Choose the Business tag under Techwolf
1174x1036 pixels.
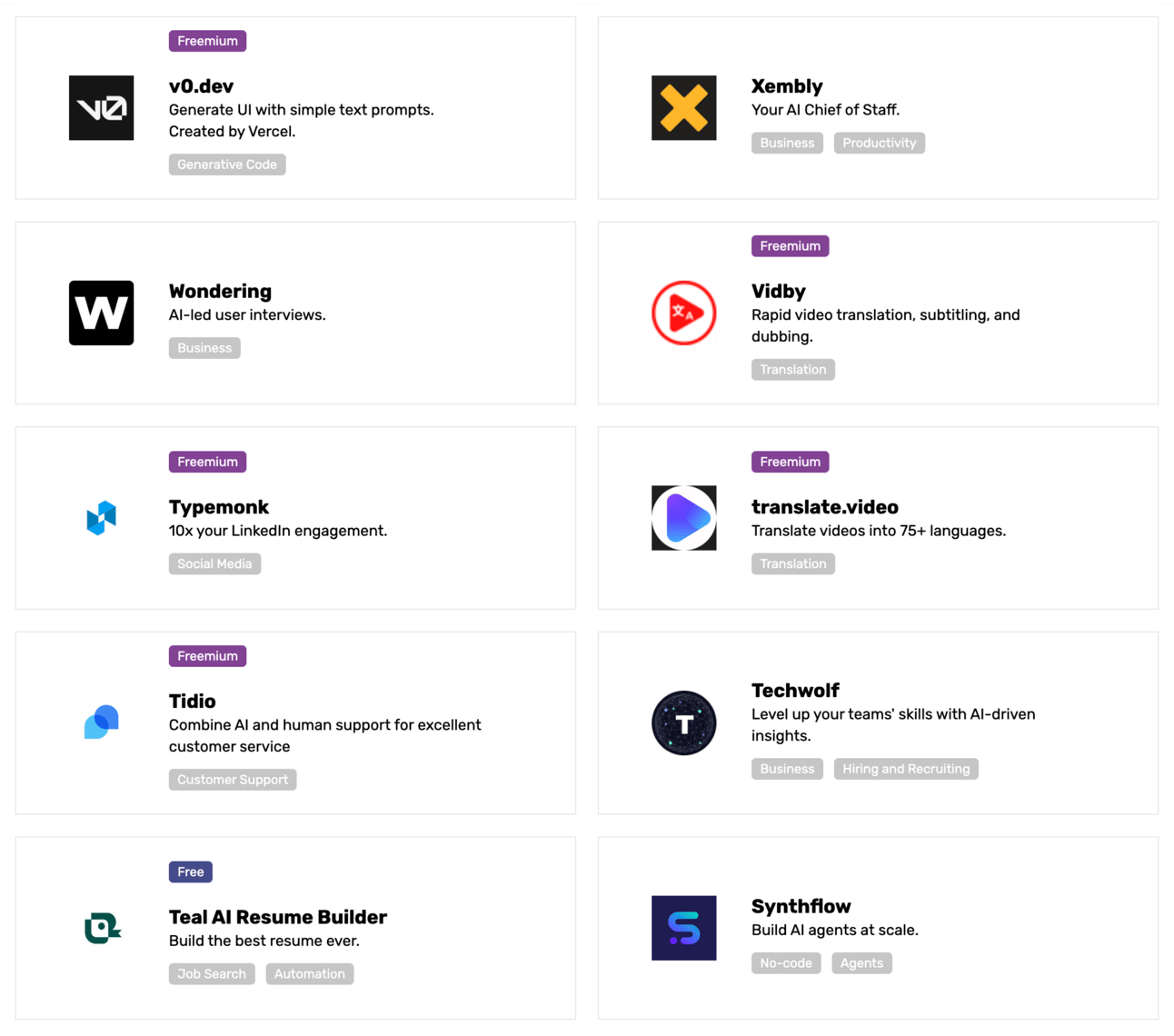pyautogui.click(x=787, y=769)
